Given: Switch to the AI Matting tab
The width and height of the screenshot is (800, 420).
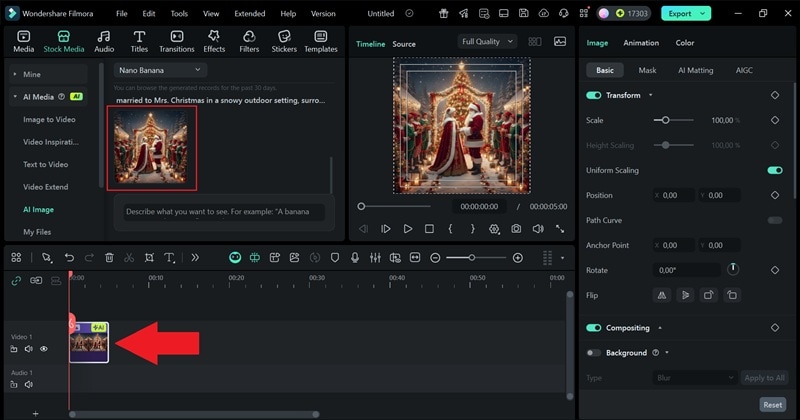Looking at the screenshot, I should pyautogui.click(x=695, y=70).
